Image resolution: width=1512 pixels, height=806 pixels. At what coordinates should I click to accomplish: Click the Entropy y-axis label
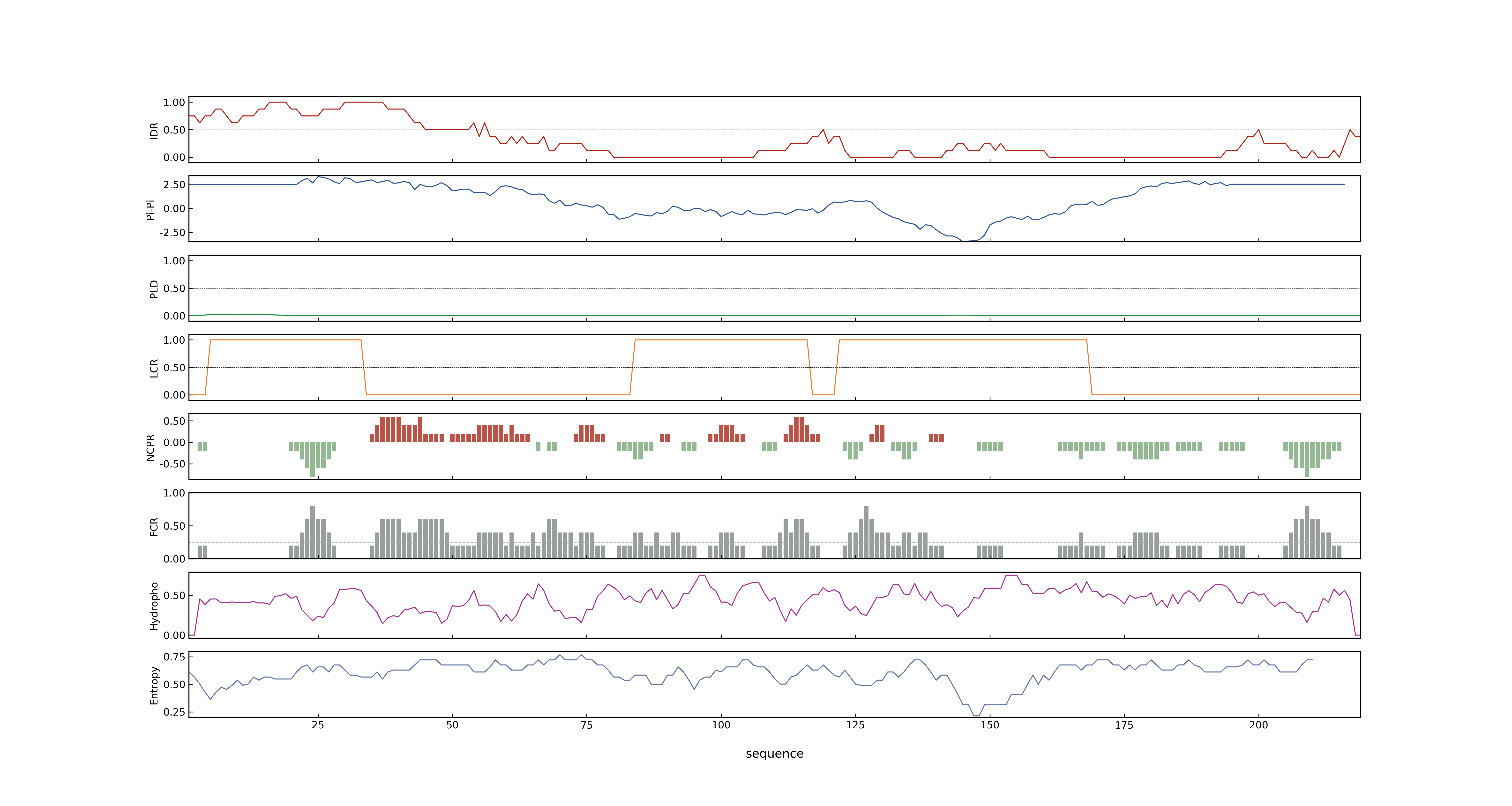154,685
